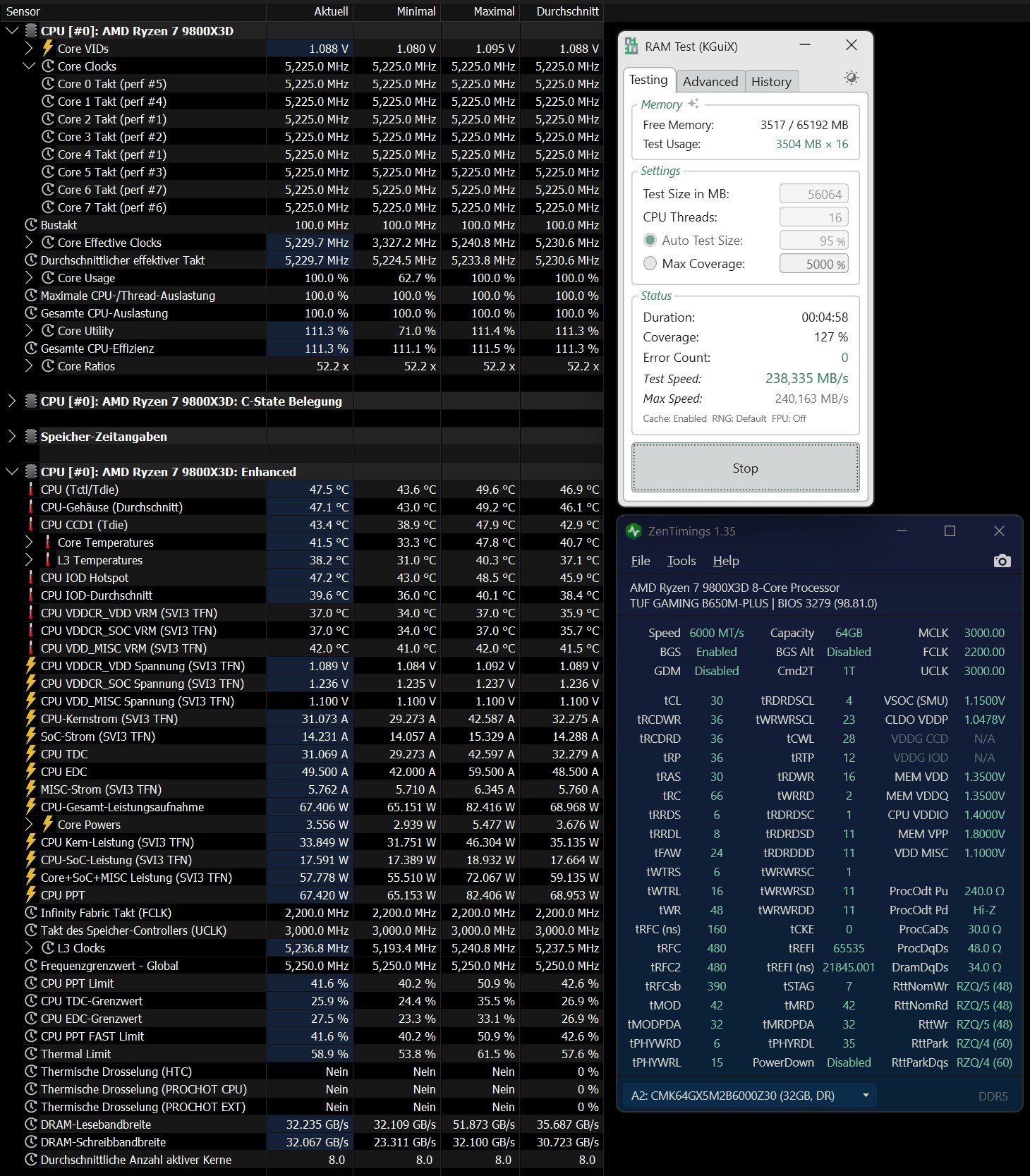Click the '238,335 MB/s' test speed value
This screenshot has height=1176, width=1030.
tap(806, 379)
